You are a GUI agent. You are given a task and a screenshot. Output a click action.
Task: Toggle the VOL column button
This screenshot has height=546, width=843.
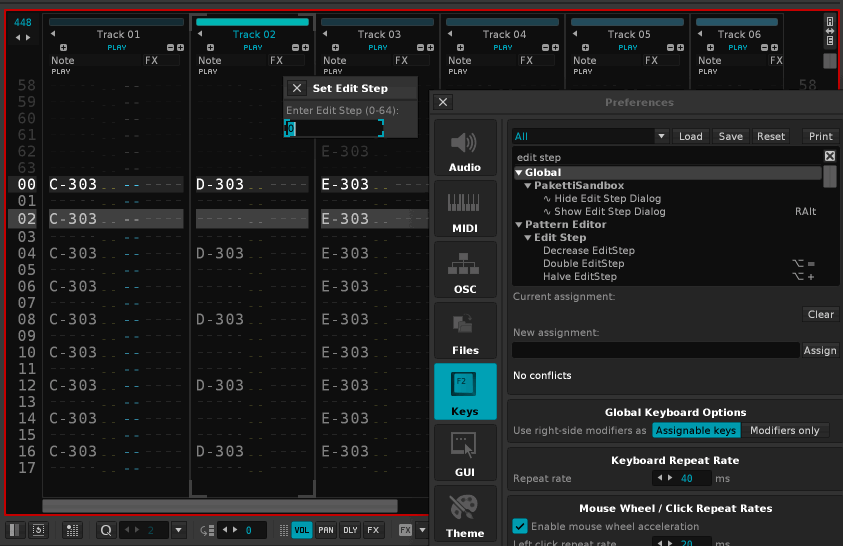(302, 530)
